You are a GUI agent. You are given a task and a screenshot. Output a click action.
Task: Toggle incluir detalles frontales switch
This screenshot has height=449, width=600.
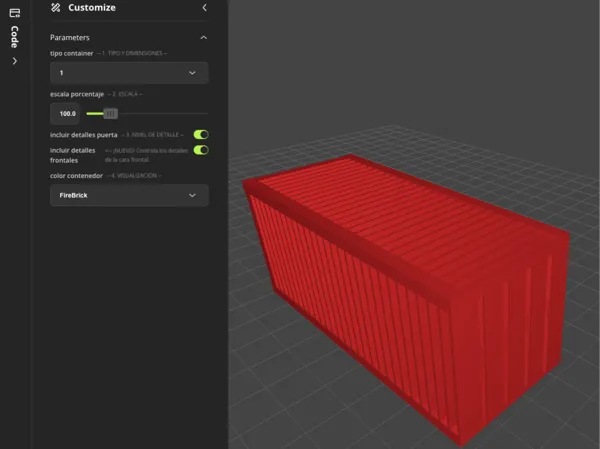point(201,150)
